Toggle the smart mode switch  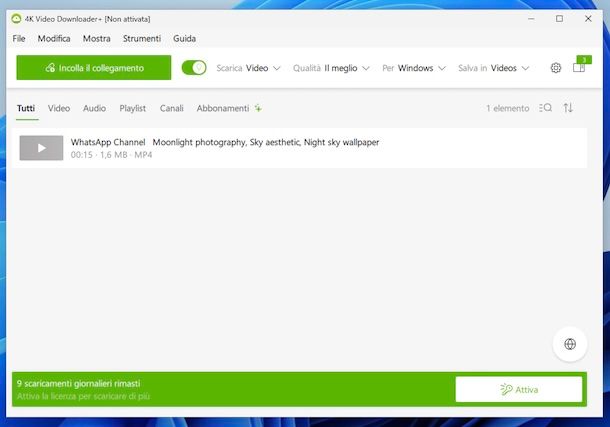point(194,68)
